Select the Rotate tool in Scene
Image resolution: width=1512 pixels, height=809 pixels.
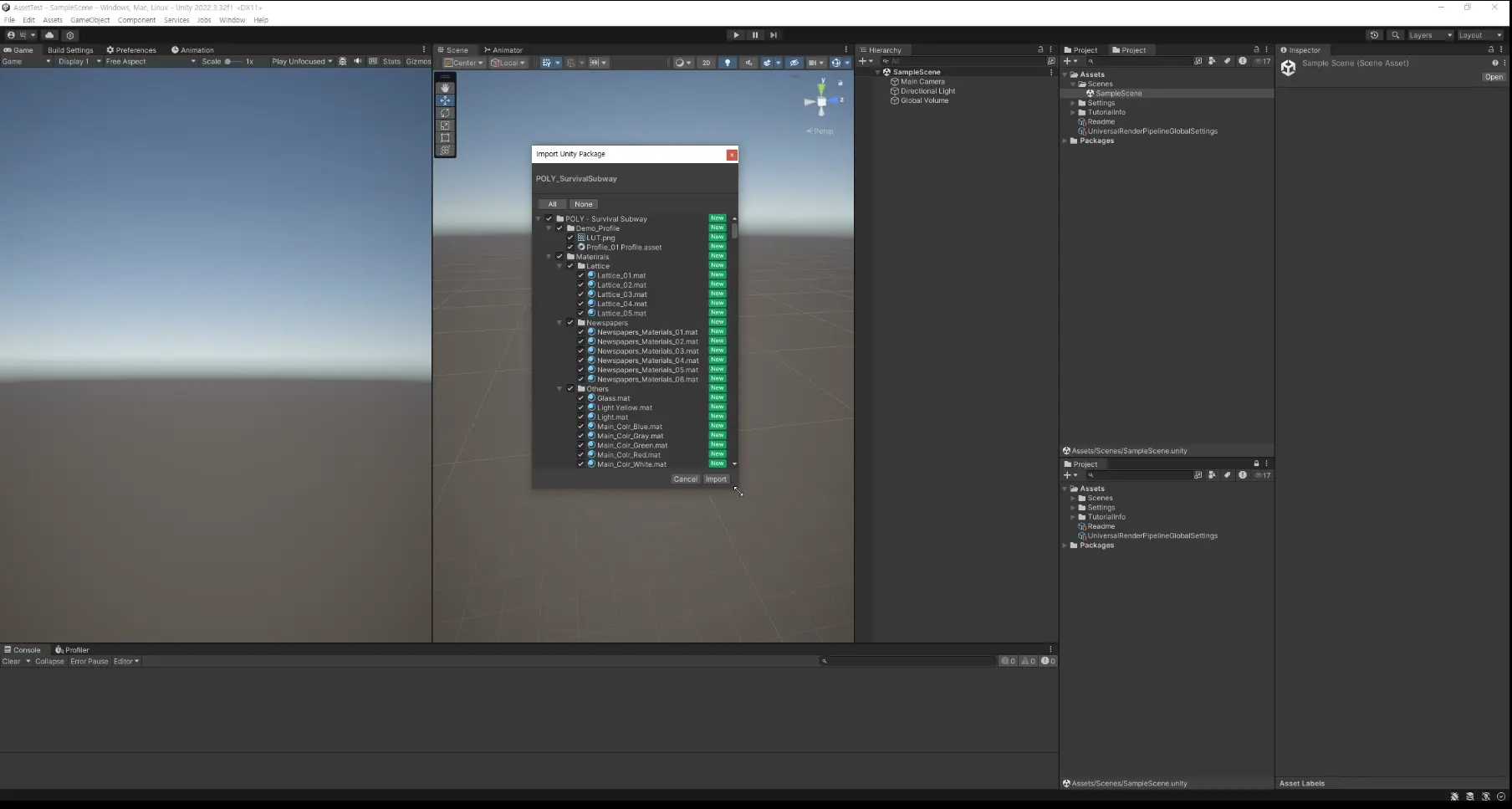pos(445,113)
